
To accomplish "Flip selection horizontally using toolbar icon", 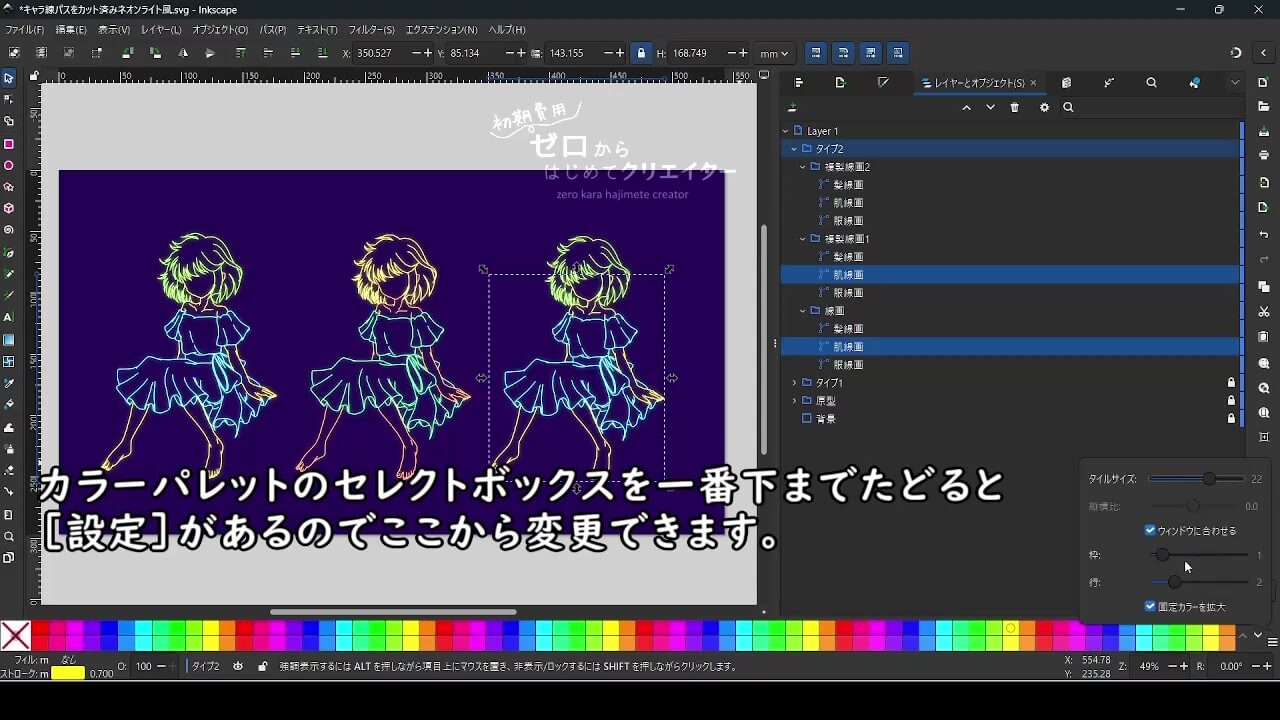I will pos(182,53).
